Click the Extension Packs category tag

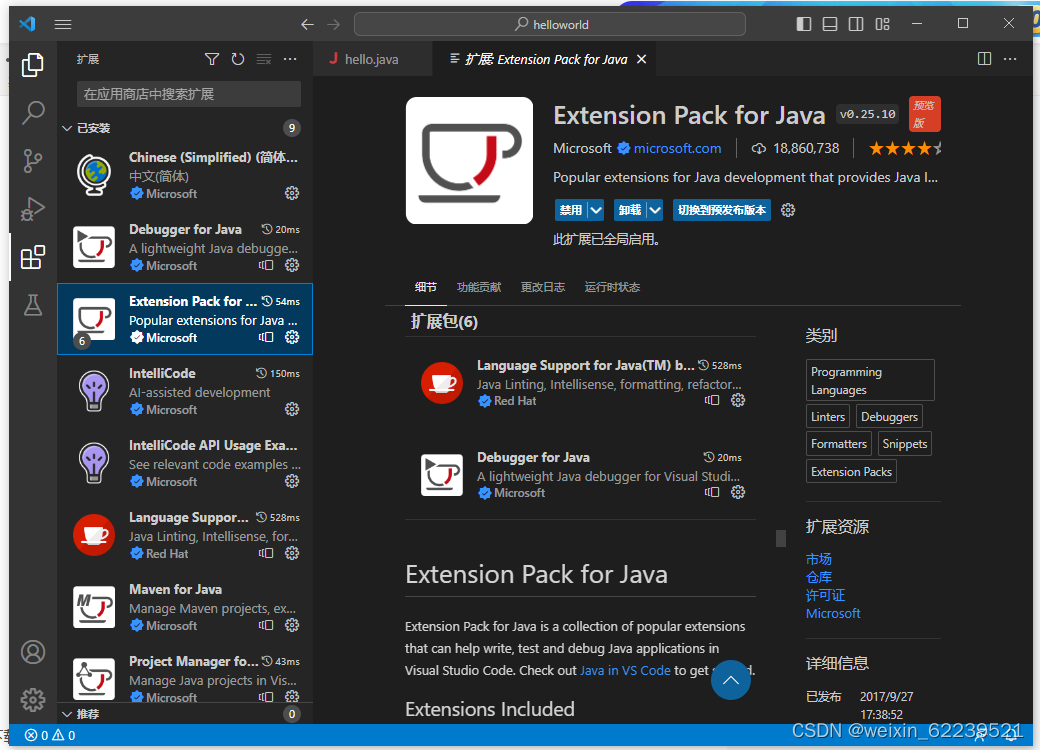click(851, 471)
